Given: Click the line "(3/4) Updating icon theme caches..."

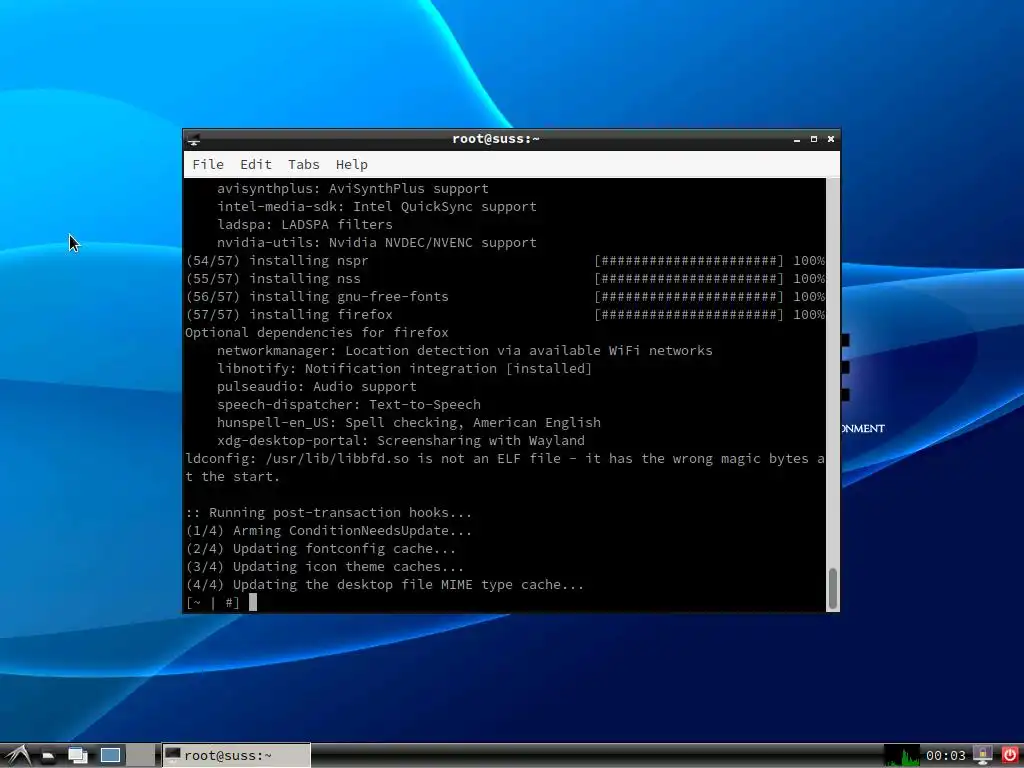Looking at the screenshot, I should click(325, 567).
